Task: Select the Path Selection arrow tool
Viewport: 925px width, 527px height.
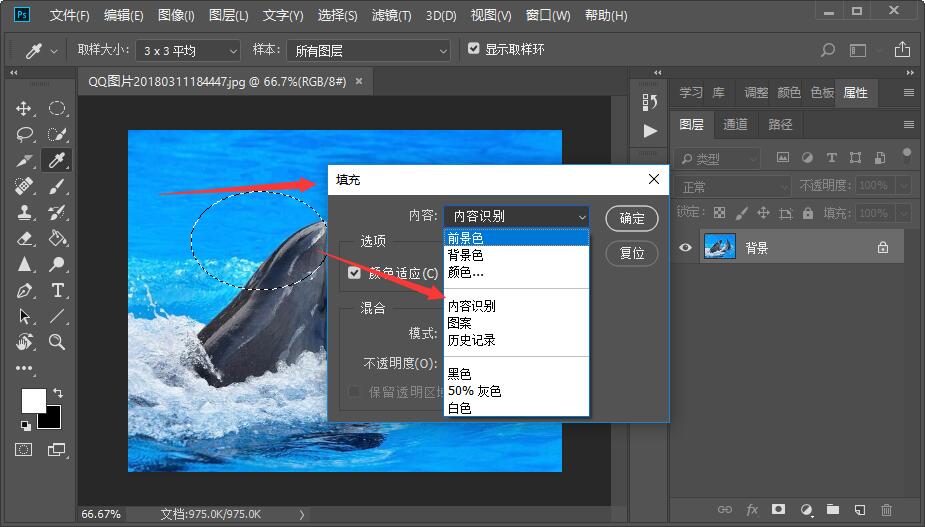Action: coord(24,316)
